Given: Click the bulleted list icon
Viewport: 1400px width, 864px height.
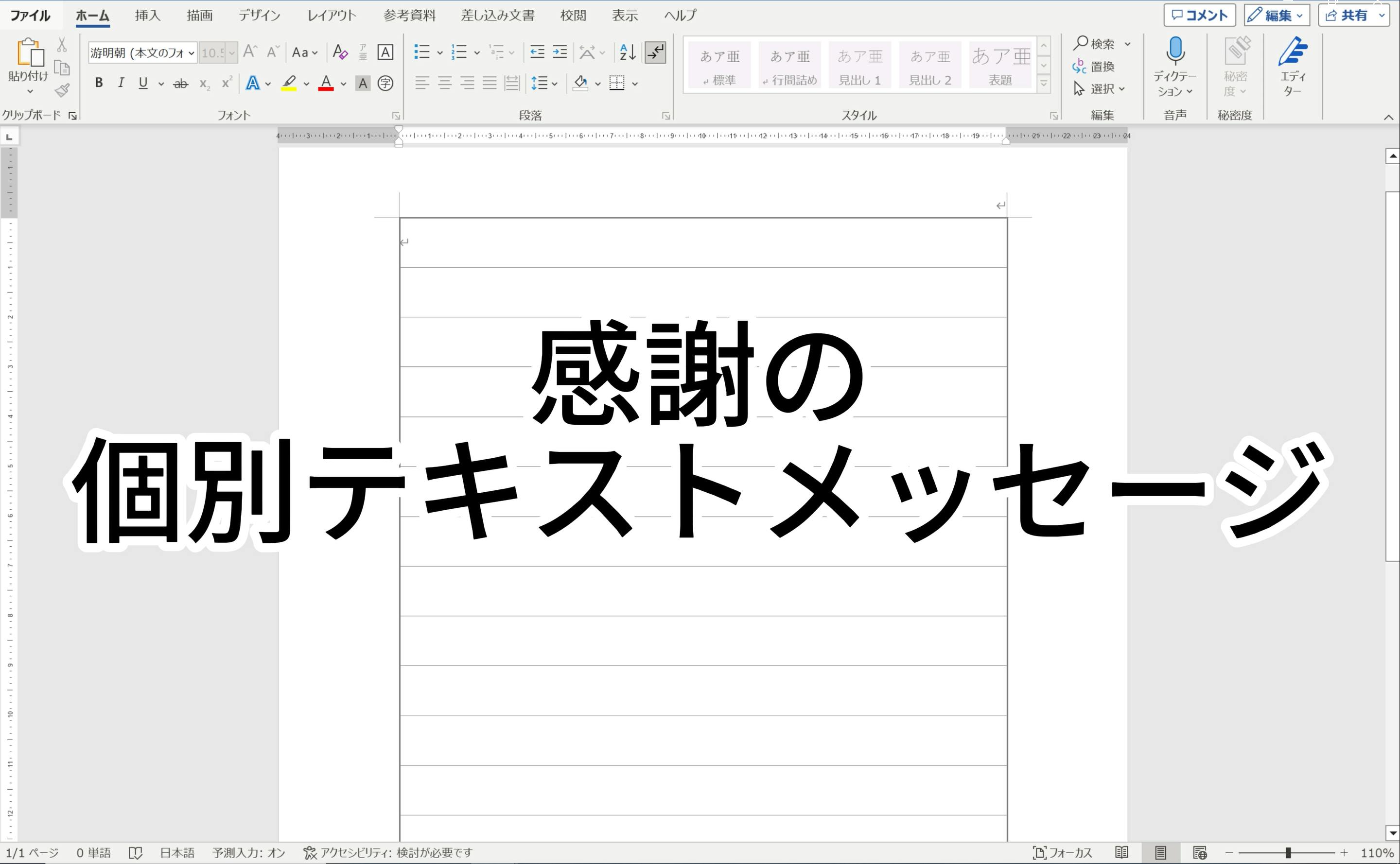Looking at the screenshot, I should coord(422,52).
